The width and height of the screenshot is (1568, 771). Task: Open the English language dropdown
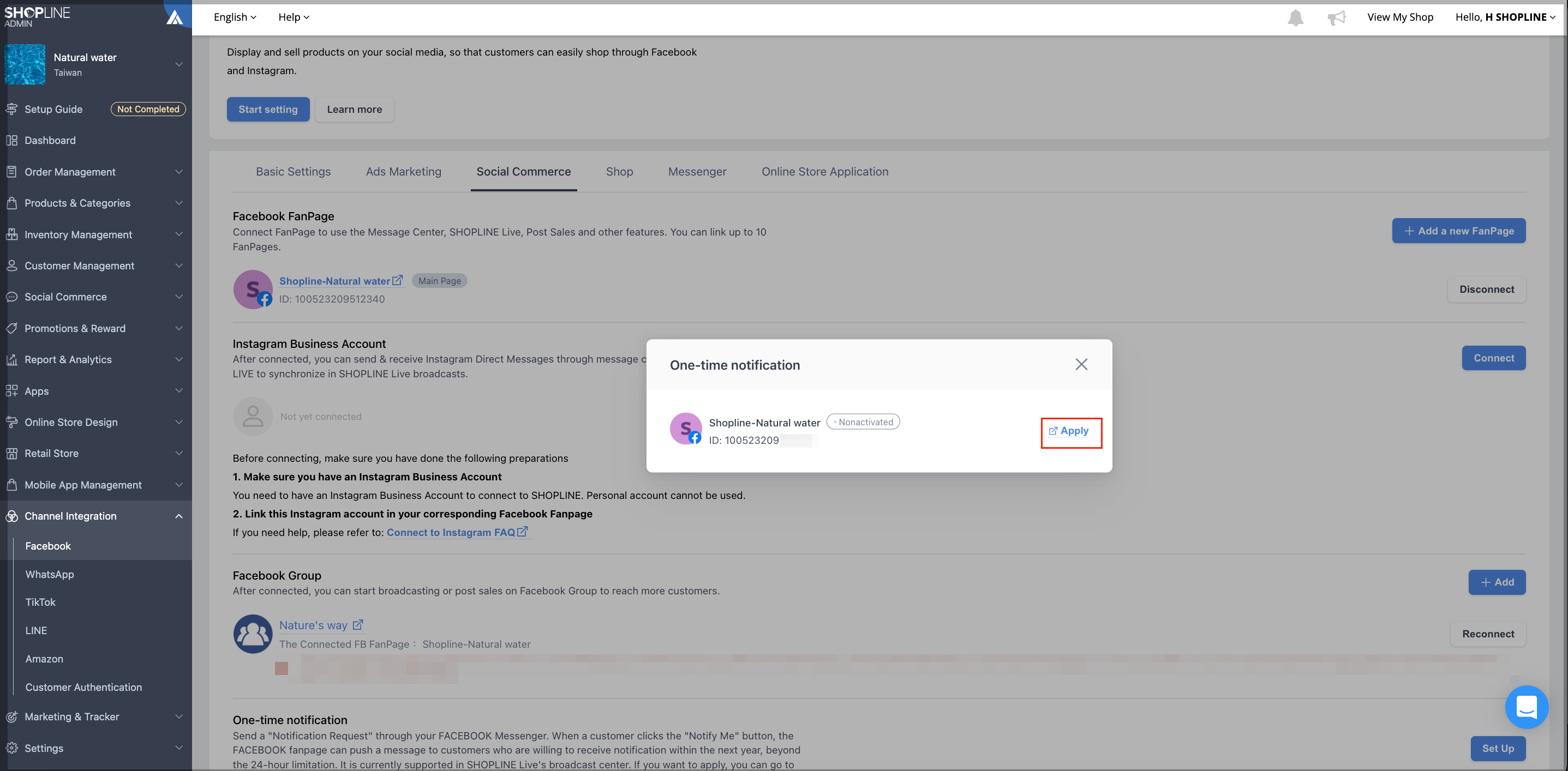click(235, 17)
